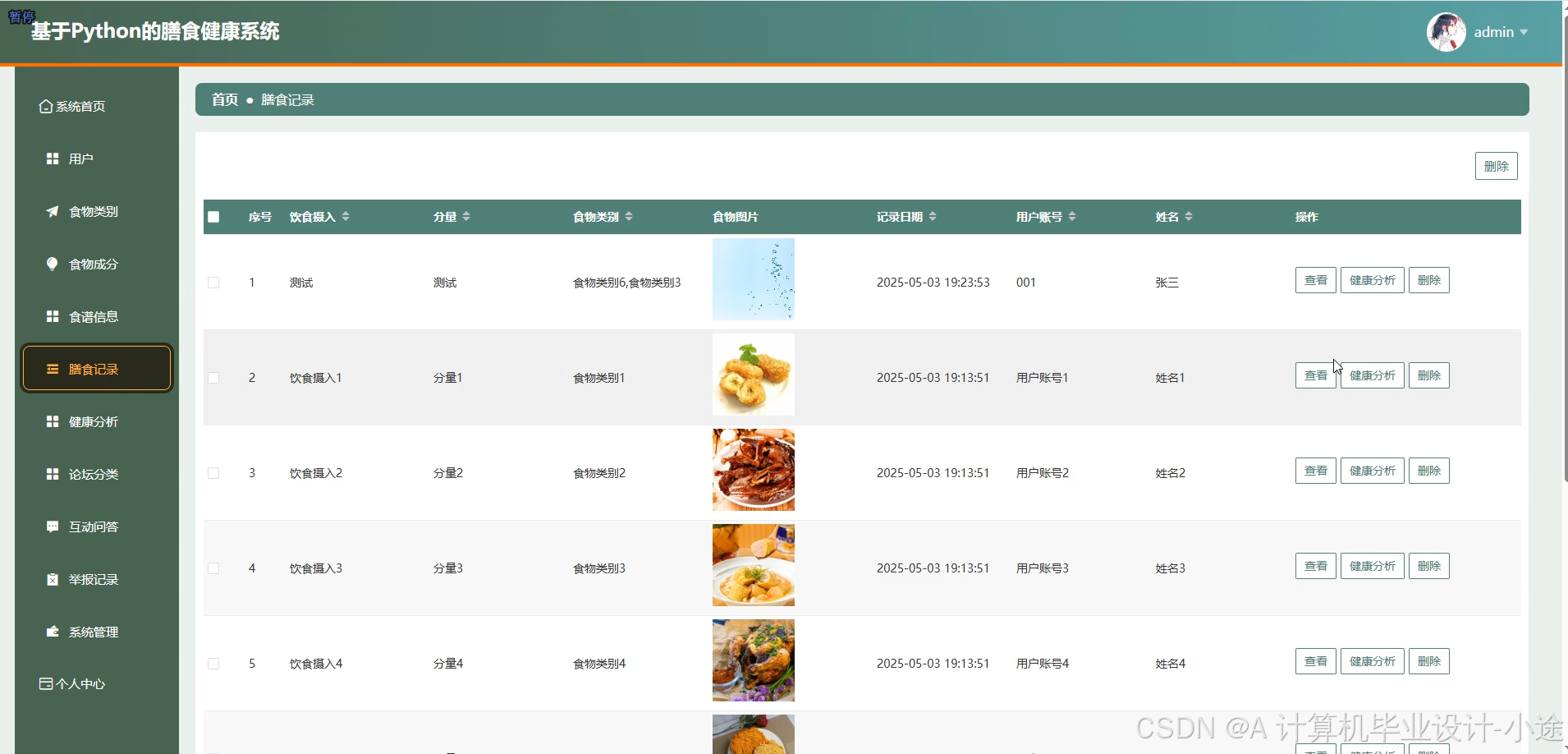Image resolution: width=1568 pixels, height=754 pixels.
Task: Sort by 用户账号 column arrows
Action: coord(1072,216)
